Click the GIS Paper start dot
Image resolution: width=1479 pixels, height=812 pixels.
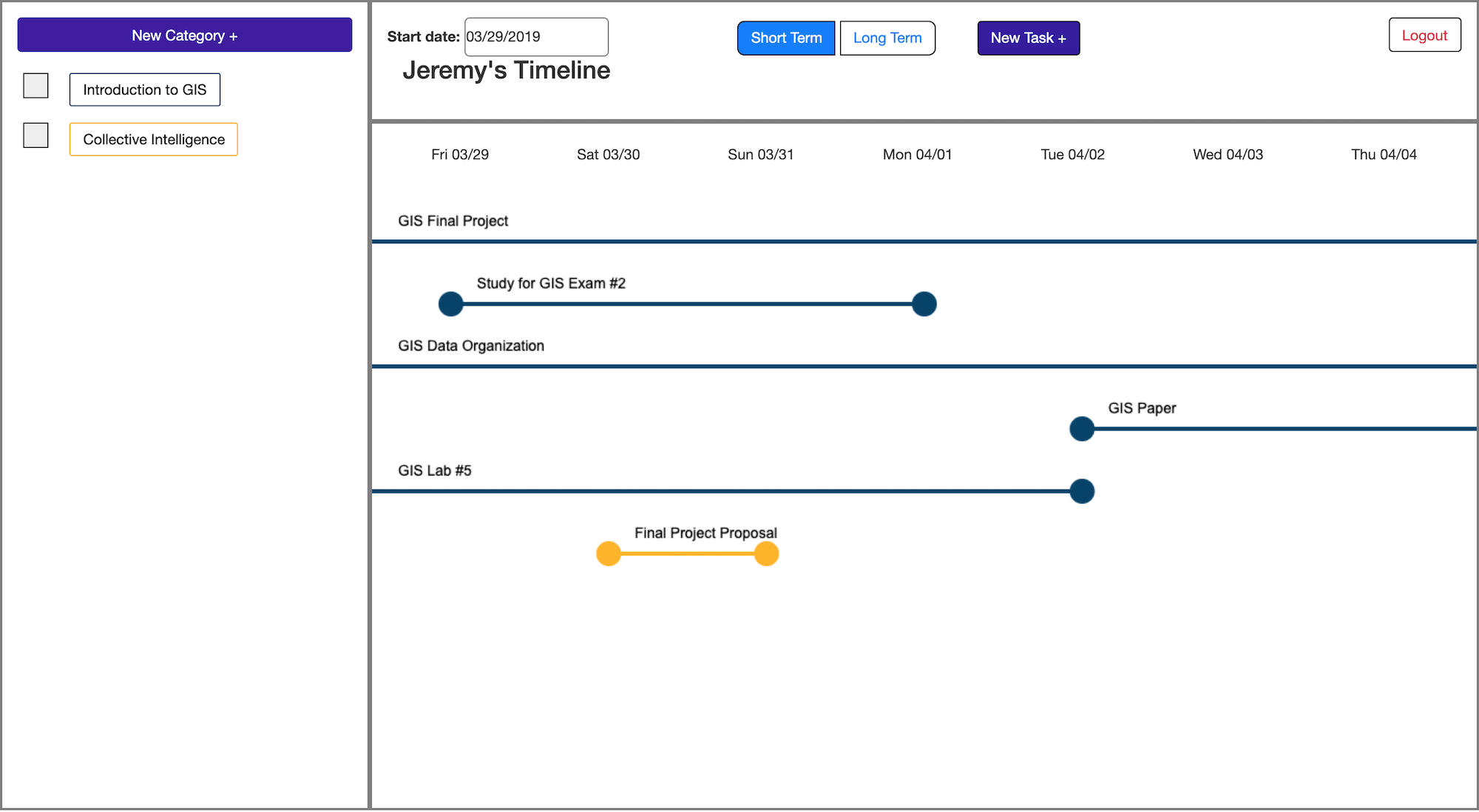coord(1081,429)
